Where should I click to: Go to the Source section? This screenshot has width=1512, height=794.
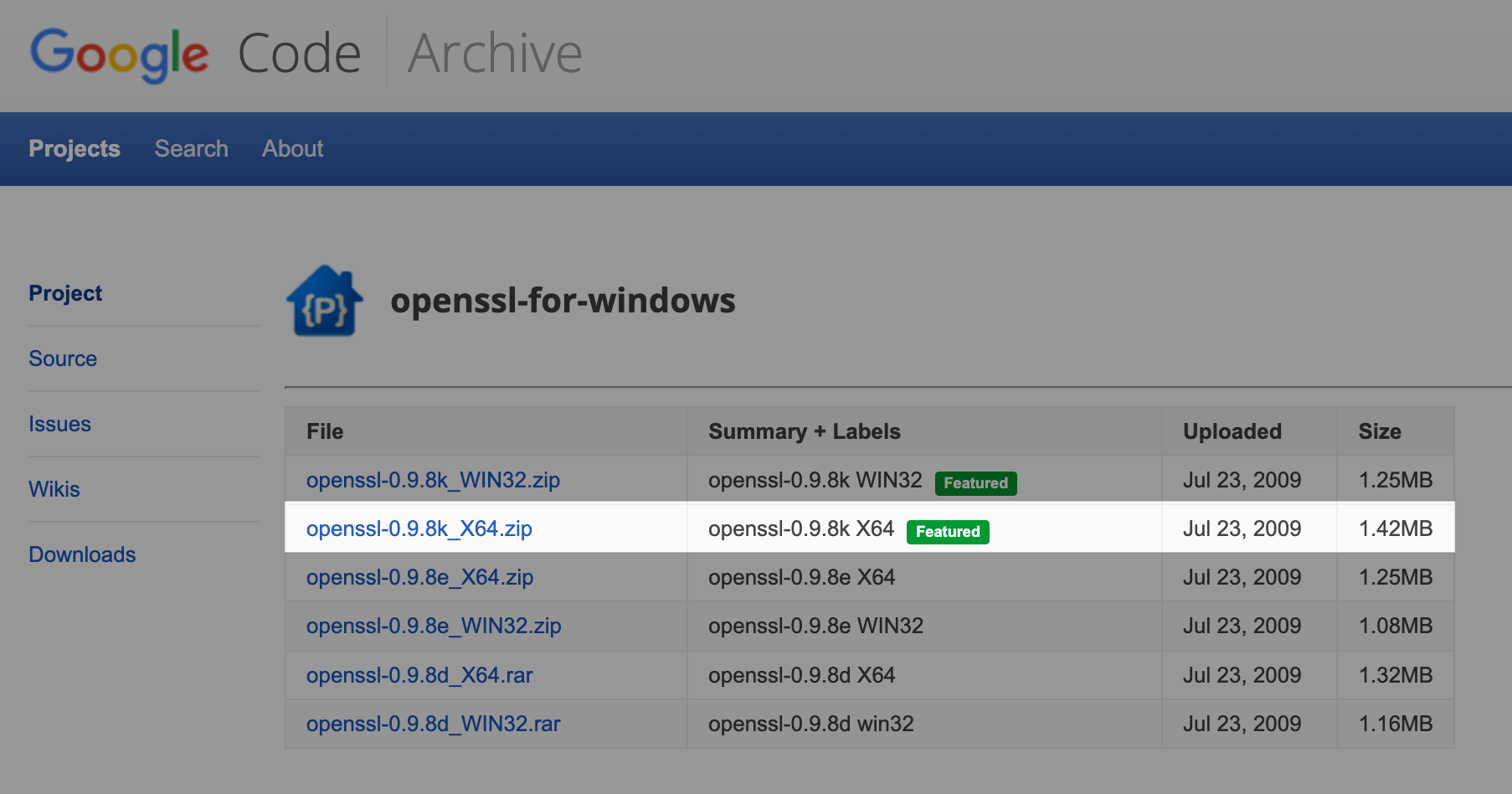[x=63, y=358]
